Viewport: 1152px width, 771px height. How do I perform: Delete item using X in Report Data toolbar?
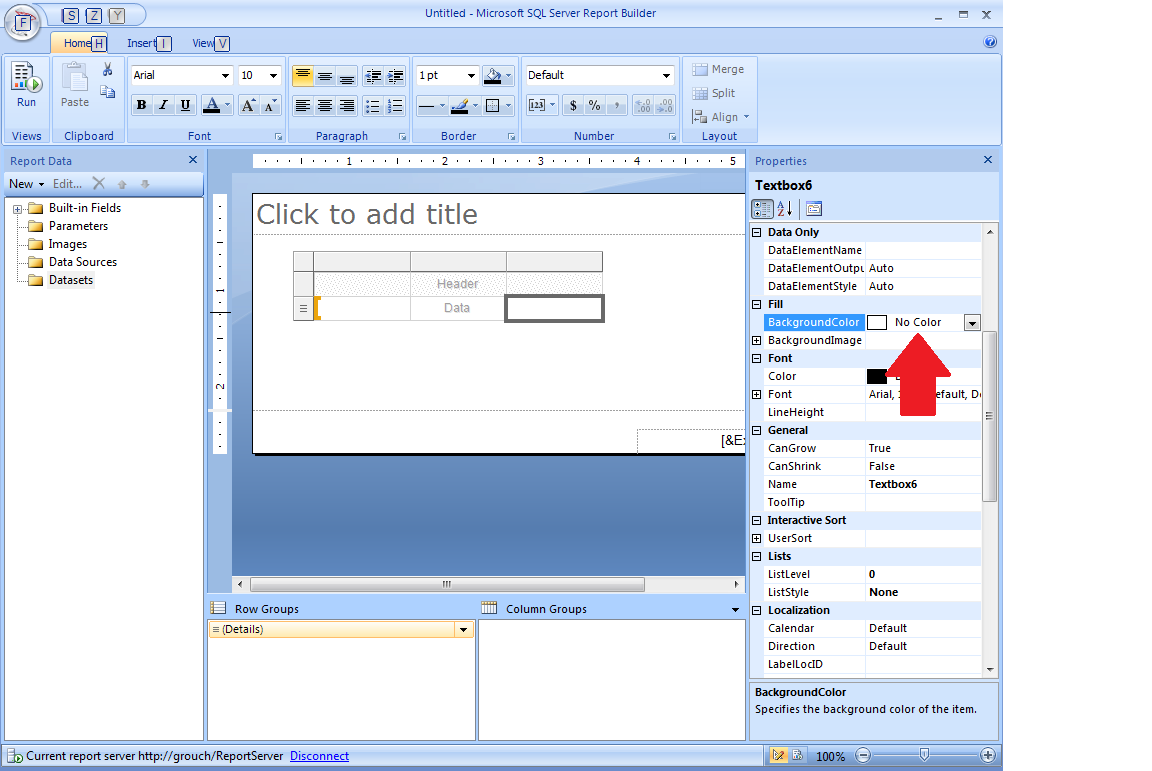(x=98, y=184)
